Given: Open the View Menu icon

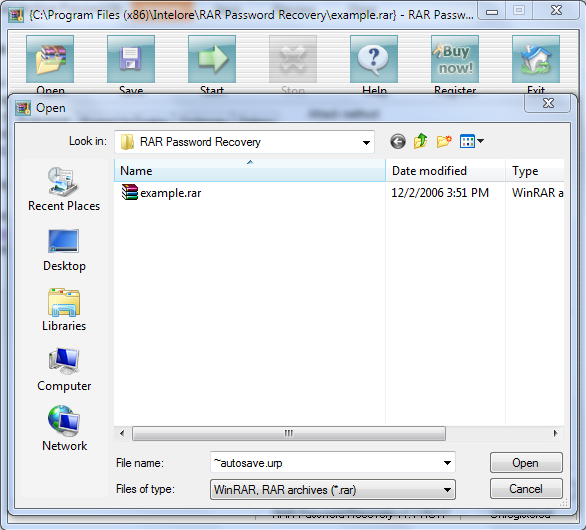Looking at the screenshot, I should pyautogui.click(x=467, y=141).
